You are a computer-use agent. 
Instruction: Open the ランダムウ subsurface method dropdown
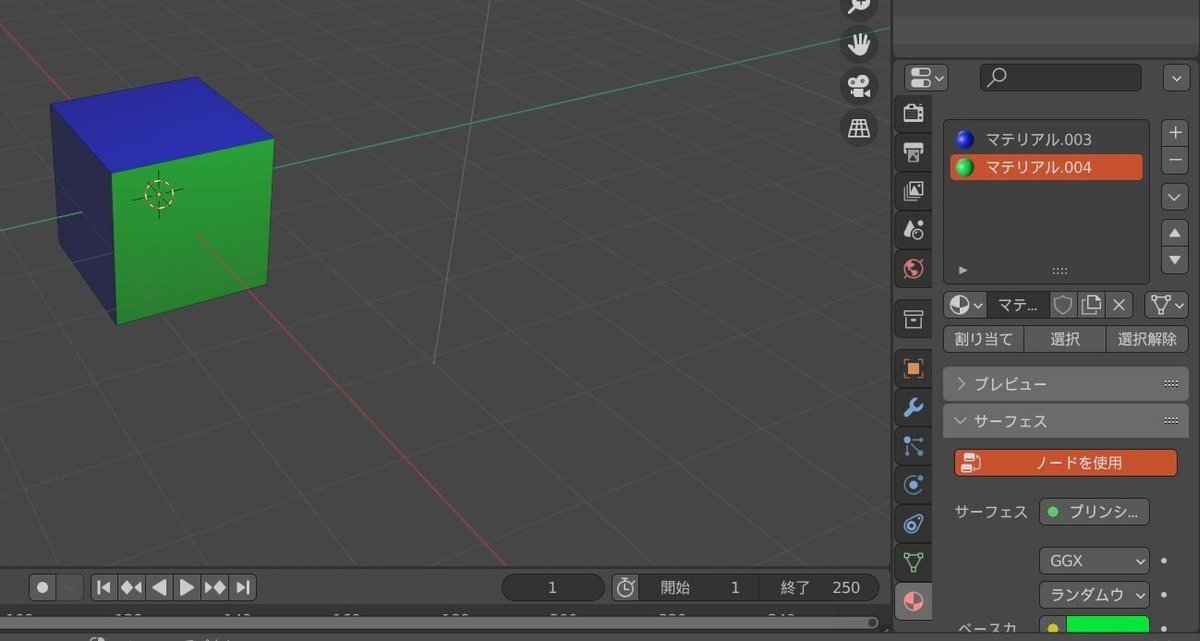coord(1094,594)
